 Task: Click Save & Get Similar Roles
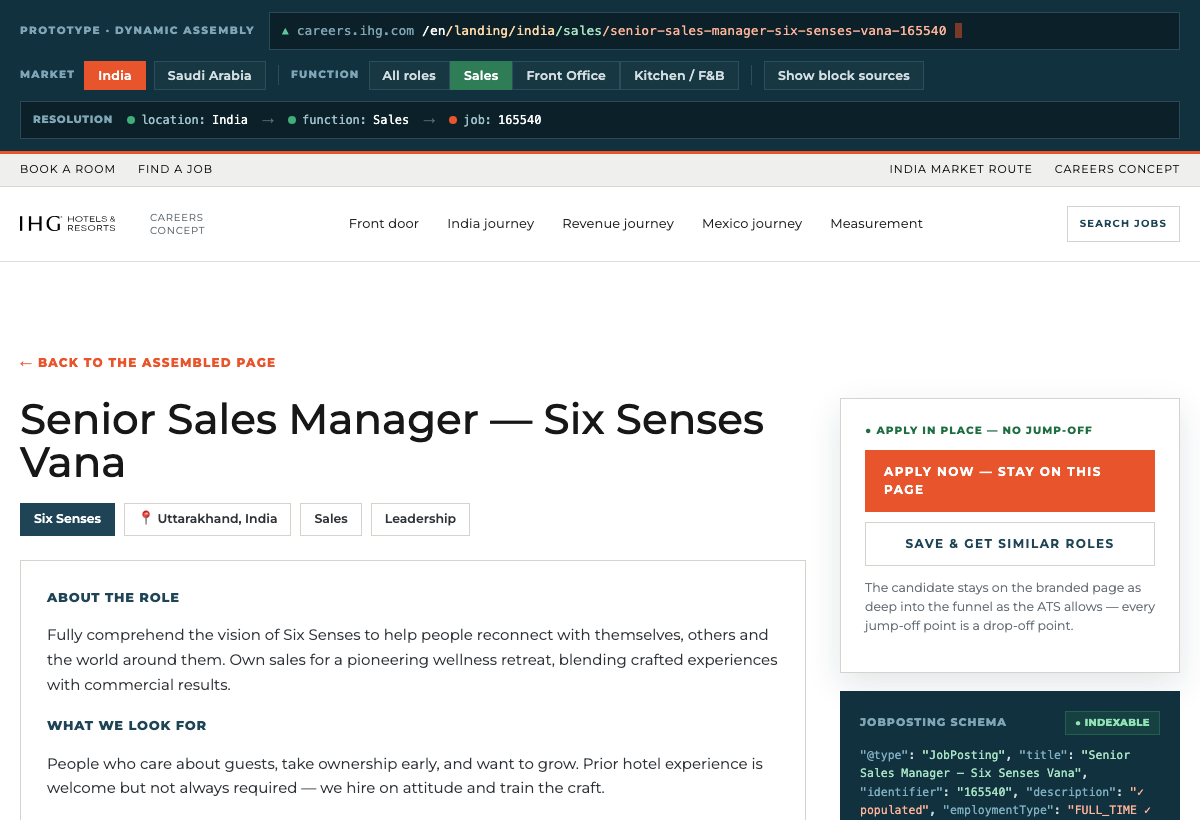[1010, 544]
